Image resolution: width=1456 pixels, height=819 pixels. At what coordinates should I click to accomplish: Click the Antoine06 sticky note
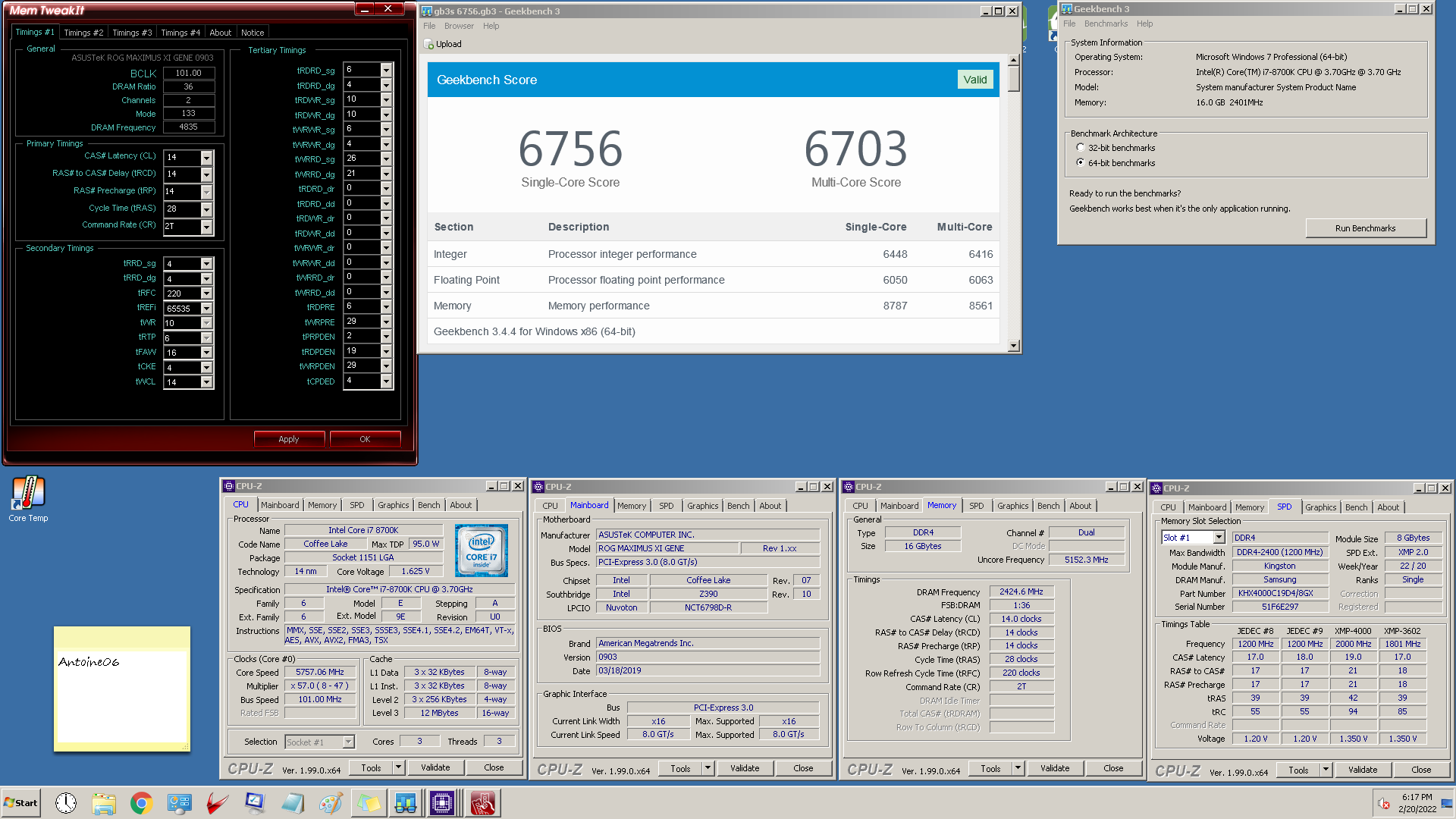pos(122,689)
